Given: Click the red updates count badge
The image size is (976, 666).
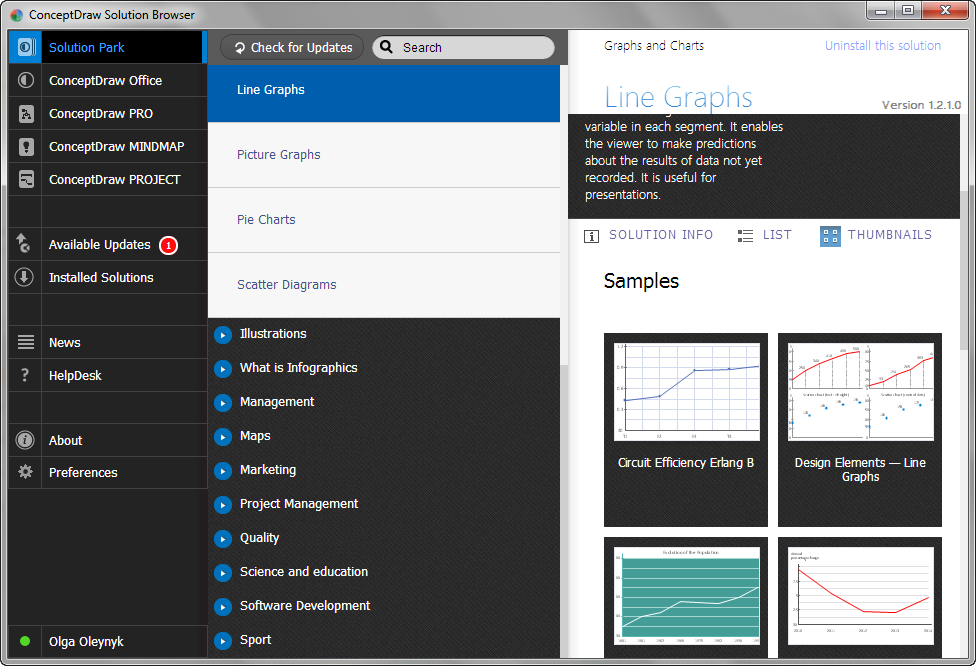Looking at the screenshot, I should (x=168, y=245).
